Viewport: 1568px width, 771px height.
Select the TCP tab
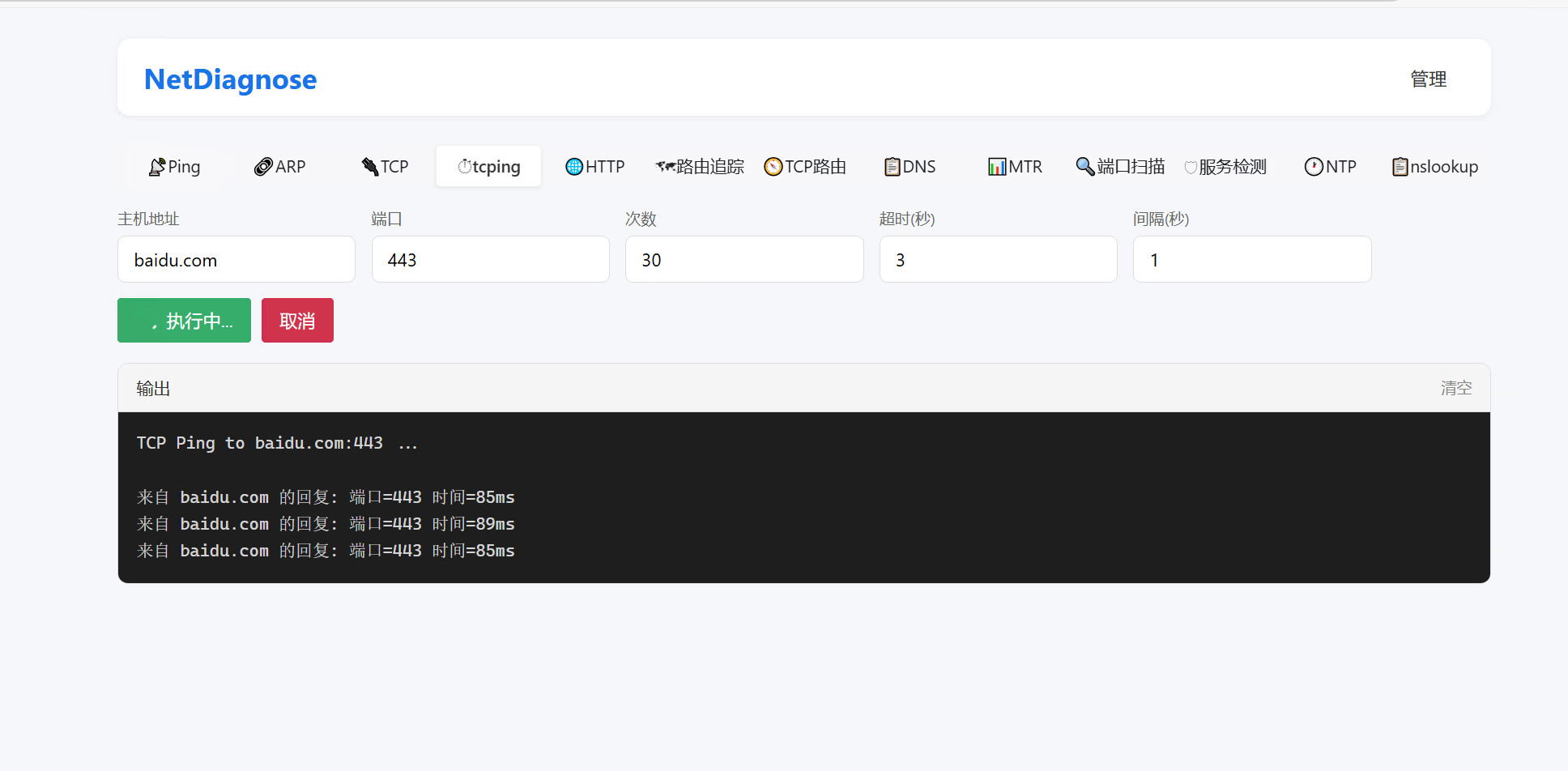pos(385,167)
